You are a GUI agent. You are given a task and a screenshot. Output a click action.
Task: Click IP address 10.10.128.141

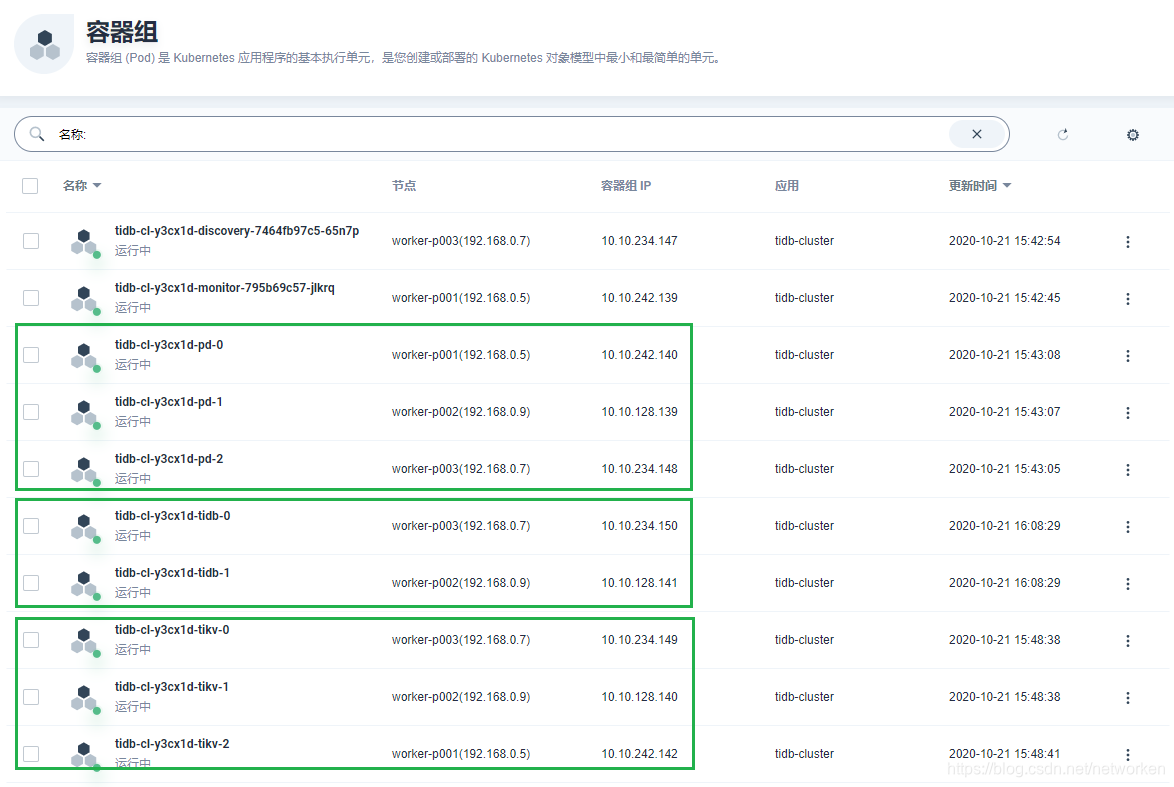639,583
